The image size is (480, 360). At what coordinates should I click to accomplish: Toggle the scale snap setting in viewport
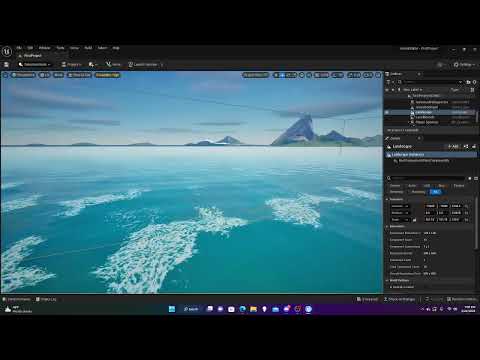[354, 75]
